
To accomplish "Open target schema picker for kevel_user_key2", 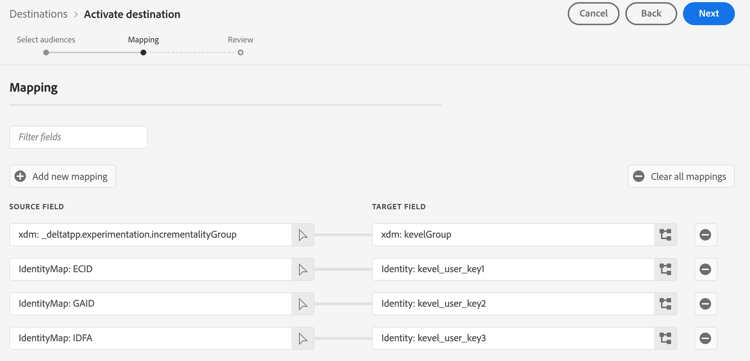I will tap(665, 304).
